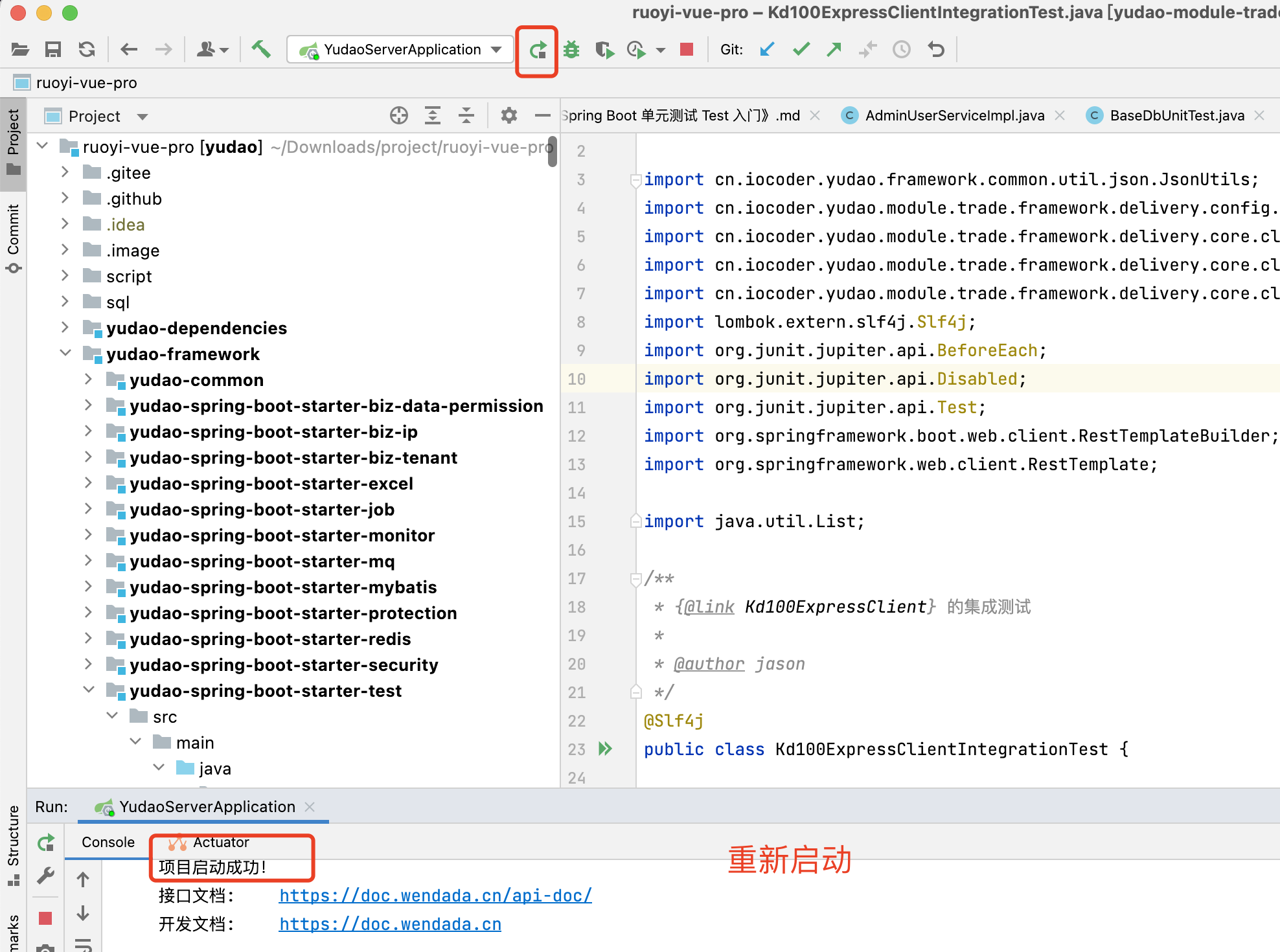Viewport: 1280px width, 952px height.
Task: Navigate forward with the right arrow
Action: (x=163, y=49)
